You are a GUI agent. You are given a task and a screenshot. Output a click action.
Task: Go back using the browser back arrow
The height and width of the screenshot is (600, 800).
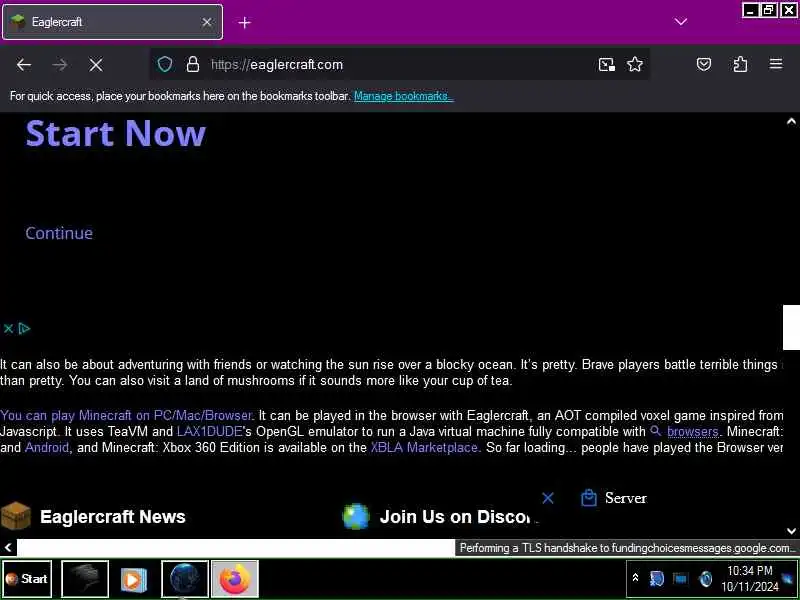click(23, 65)
